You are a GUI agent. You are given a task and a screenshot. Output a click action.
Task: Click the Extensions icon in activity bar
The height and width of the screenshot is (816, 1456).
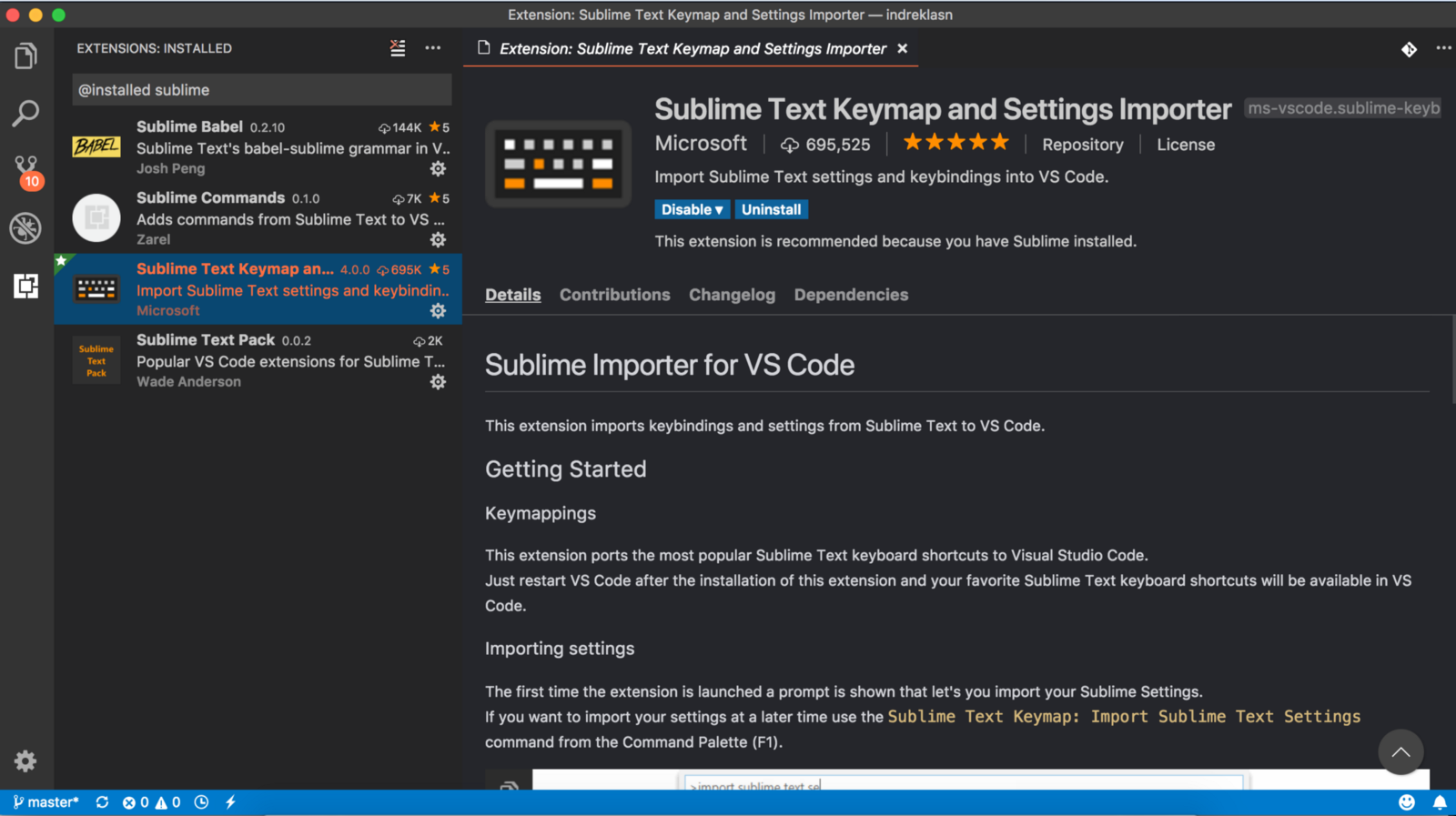(25, 286)
